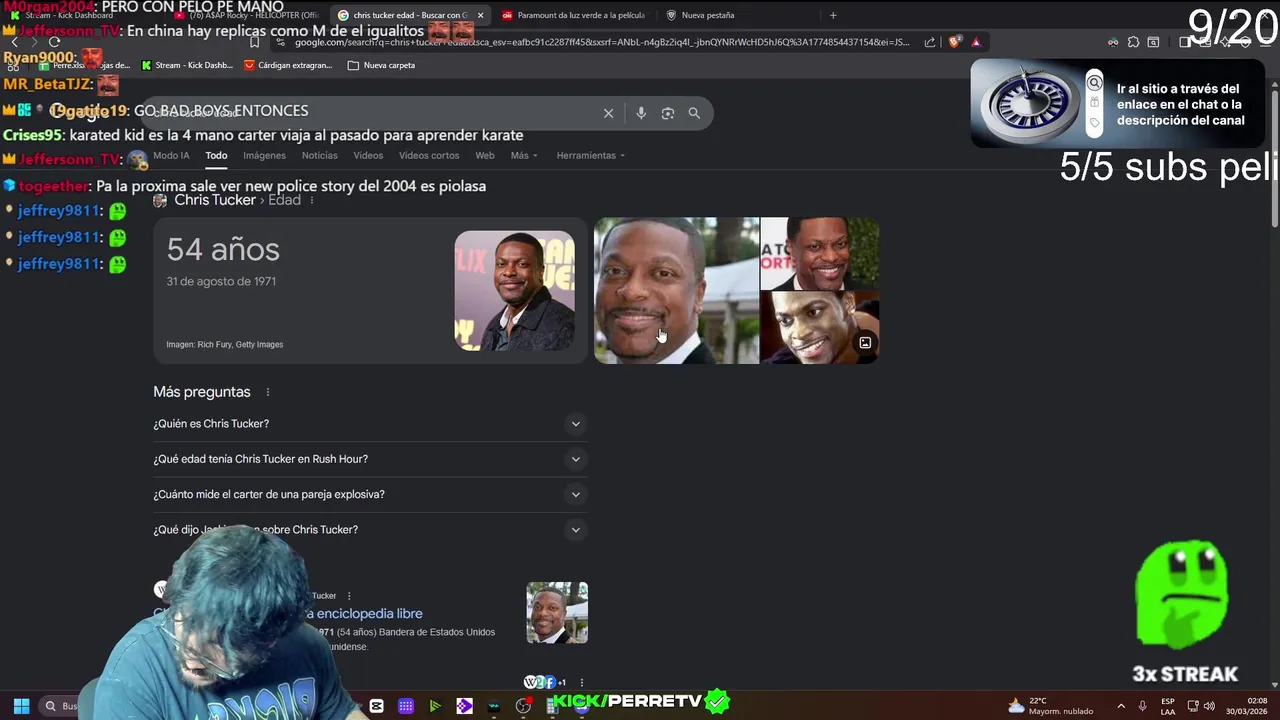Select the Web search filter
The image size is (1280, 720).
click(x=485, y=155)
